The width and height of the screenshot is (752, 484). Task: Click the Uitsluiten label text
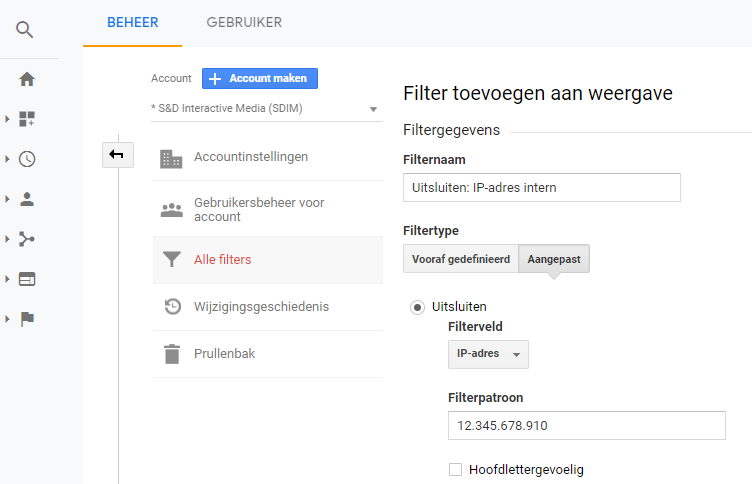click(x=459, y=307)
